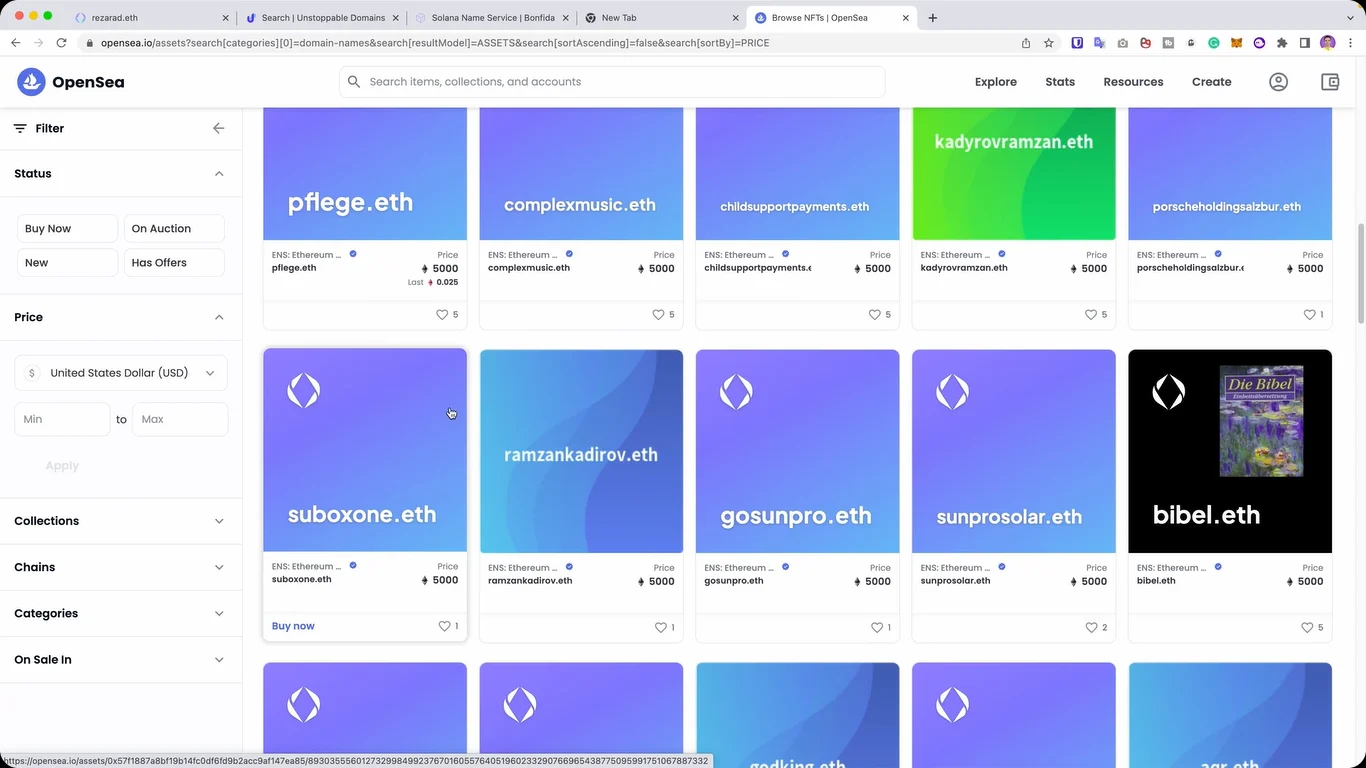Open Chrome extensions puzzle icon
Screen dimensions: 1366x768
coord(1282,43)
